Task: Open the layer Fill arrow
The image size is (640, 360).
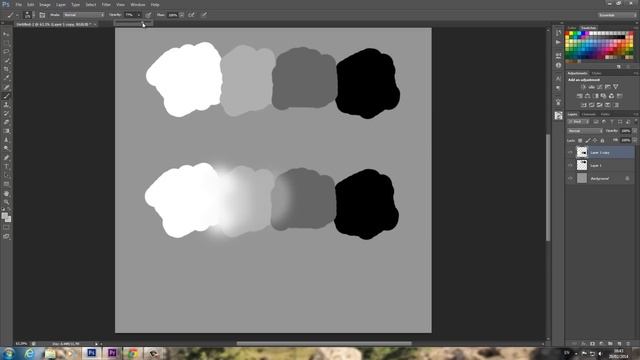Action: tap(634, 140)
